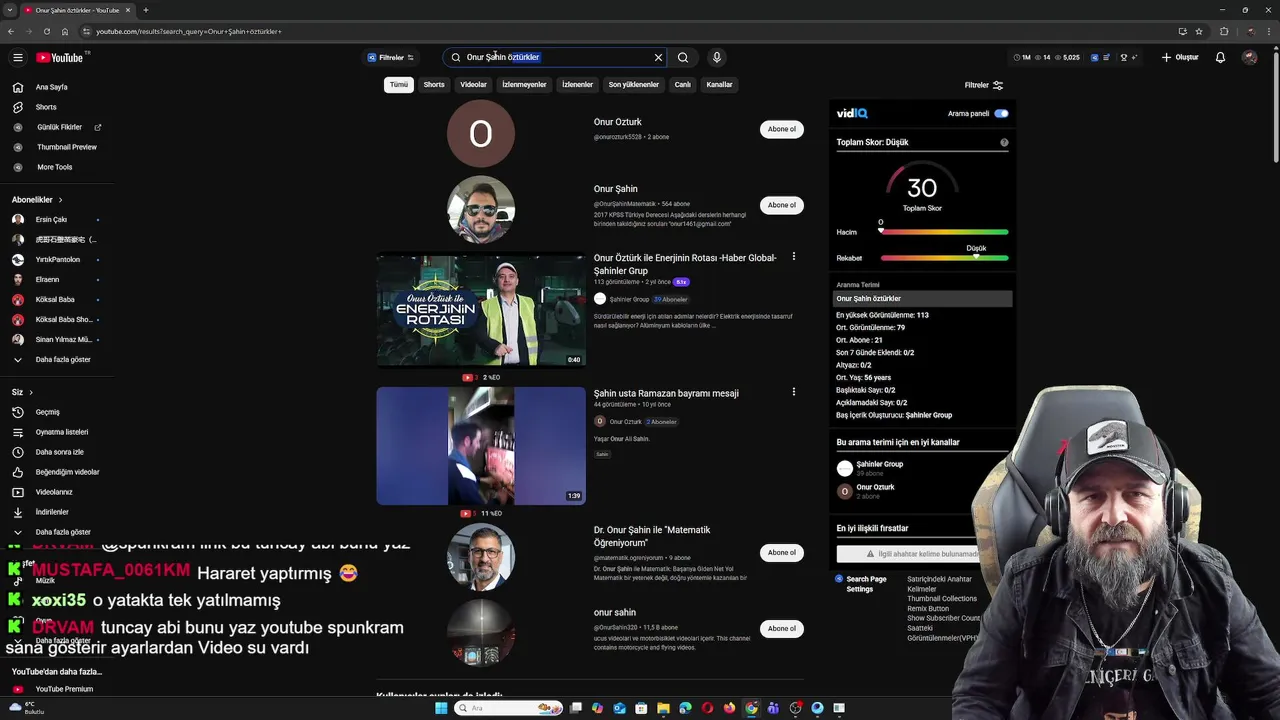Open Daha sonra izle
Image resolution: width=1280 pixels, height=720 pixels.
pyautogui.click(x=59, y=452)
